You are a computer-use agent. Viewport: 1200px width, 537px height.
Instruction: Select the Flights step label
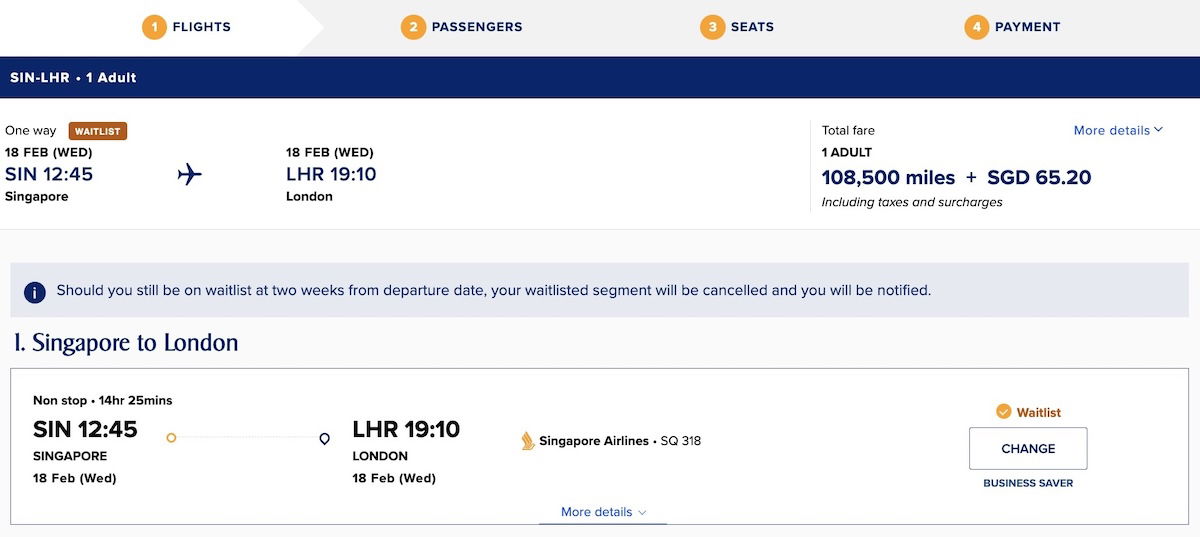(x=201, y=27)
